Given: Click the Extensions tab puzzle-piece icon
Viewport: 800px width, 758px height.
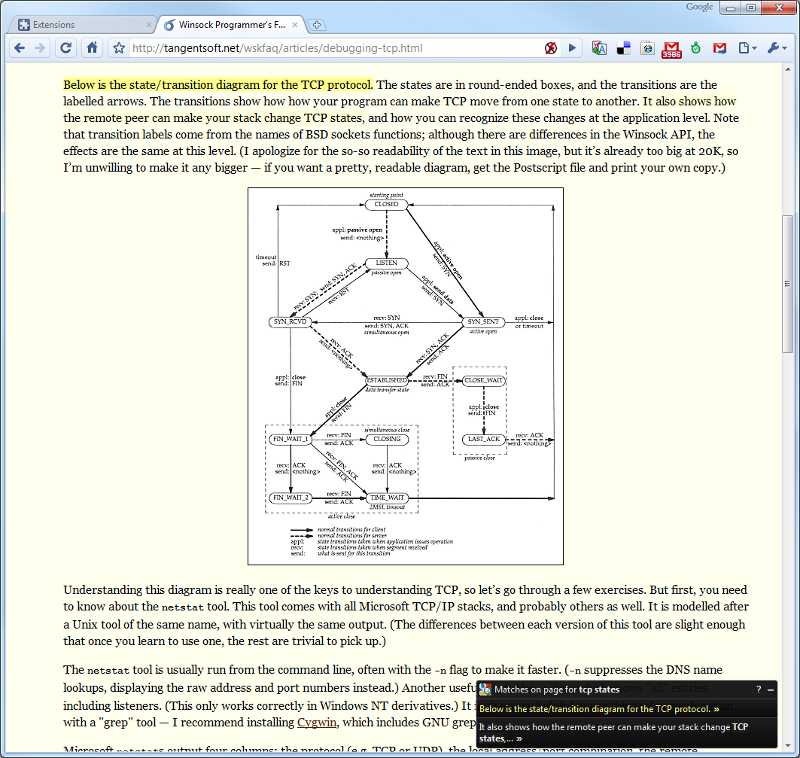Looking at the screenshot, I should click(24, 24).
